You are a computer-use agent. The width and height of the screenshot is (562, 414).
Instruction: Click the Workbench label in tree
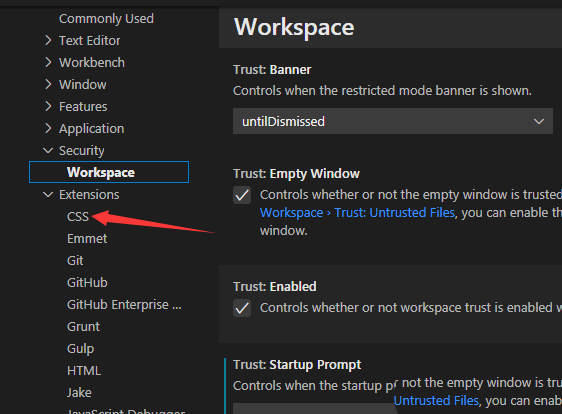coord(92,62)
